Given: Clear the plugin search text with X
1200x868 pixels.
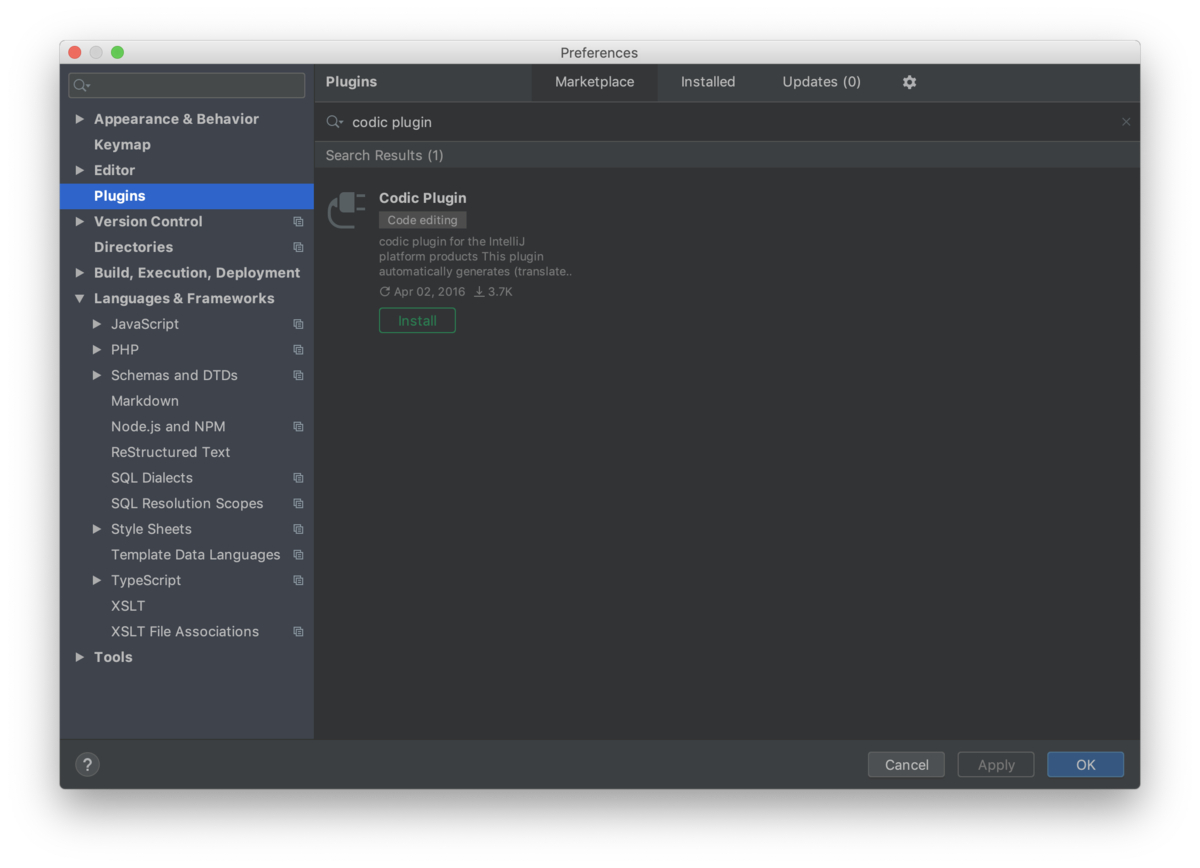Looking at the screenshot, I should tap(1126, 122).
